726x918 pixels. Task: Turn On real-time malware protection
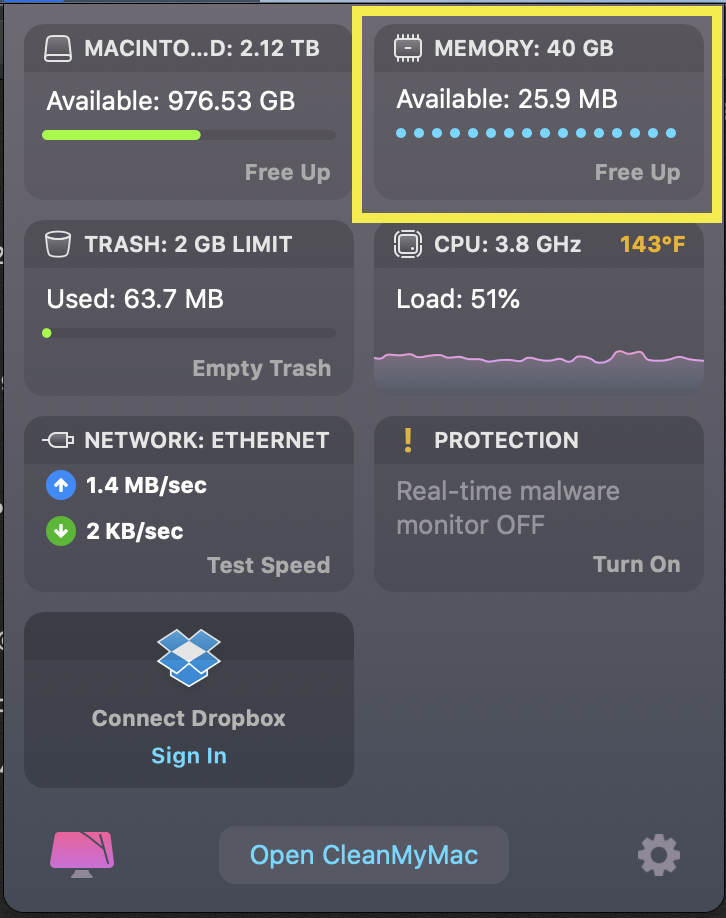coord(636,564)
